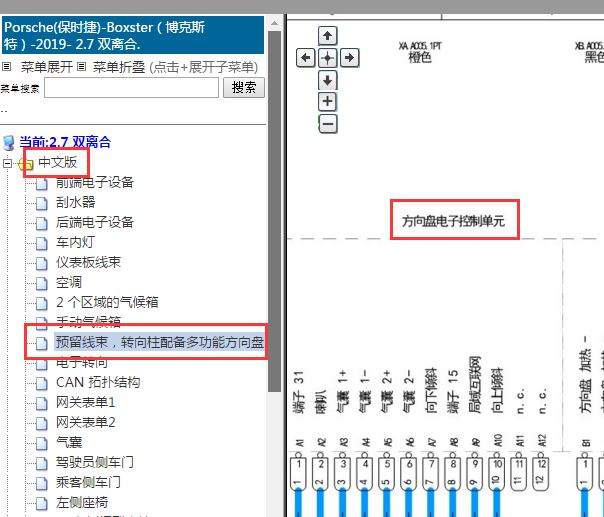This screenshot has height=517, width=604.
Task: Click the 喇叭 pin label
Action: pos(321,402)
